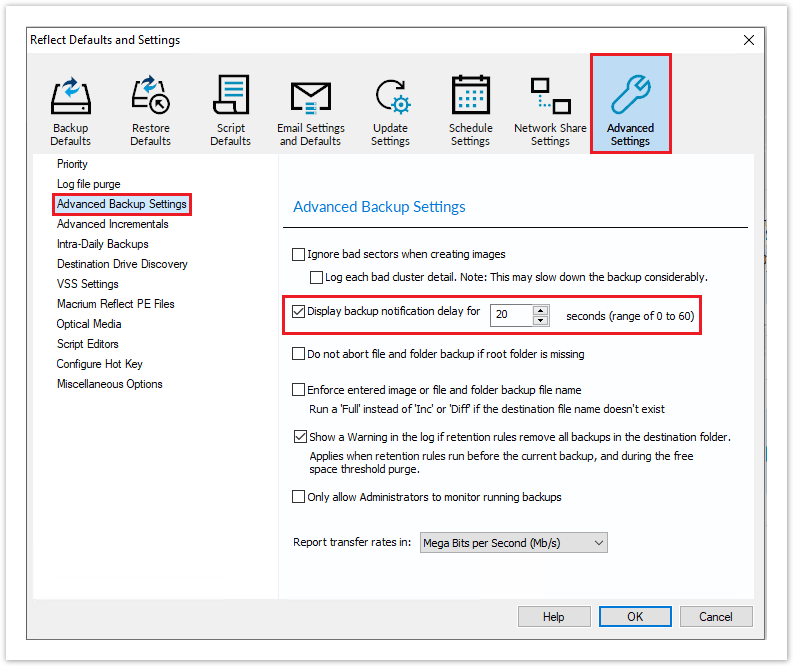Click the Help button
Viewport: 793px width, 666px height.
click(554, 616)
